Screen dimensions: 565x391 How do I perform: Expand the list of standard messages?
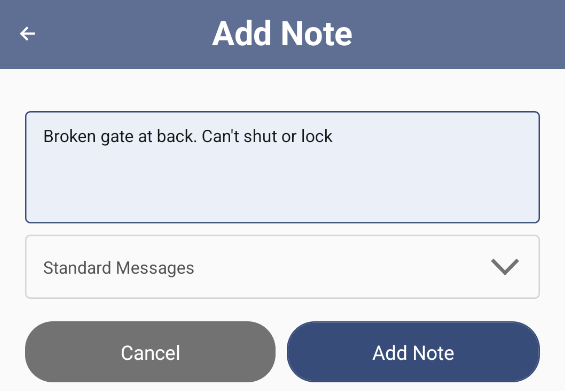pos(282,267)
